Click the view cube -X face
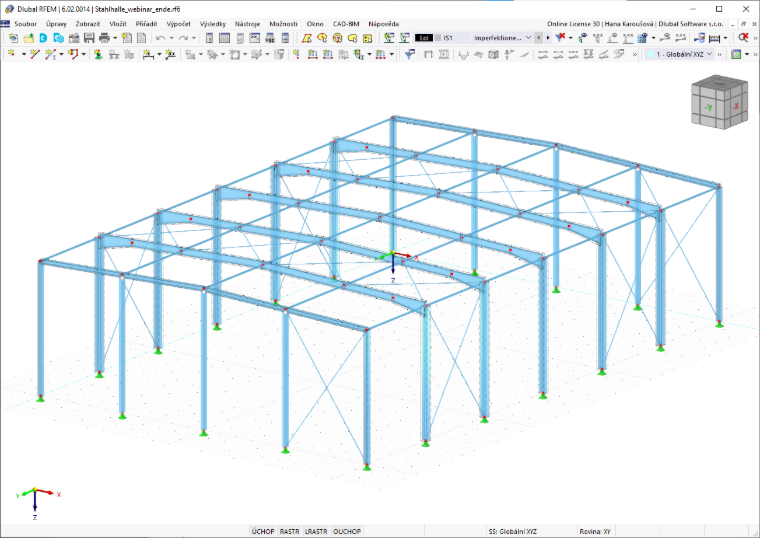This screenshot has height=538, width=760. (735, 106)
